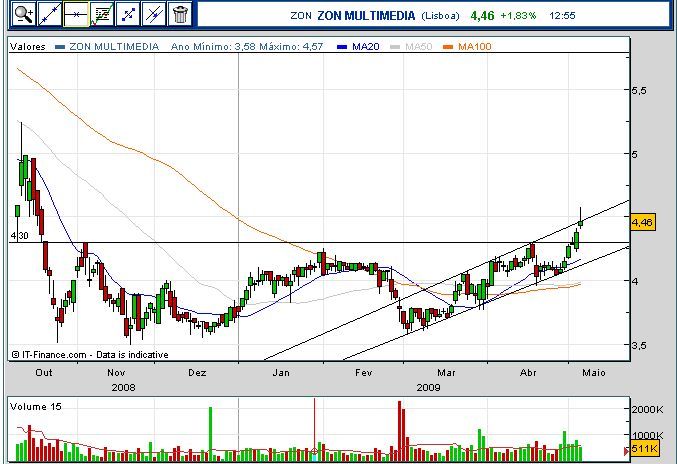The image size is (677, 464).
Task: Click the ZON MULTIMEDIA title text
Action: (366, 16)
